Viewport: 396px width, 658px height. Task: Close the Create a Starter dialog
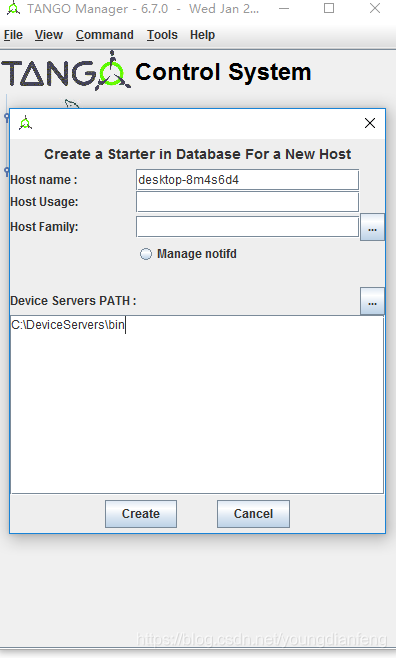coord(370,123)
